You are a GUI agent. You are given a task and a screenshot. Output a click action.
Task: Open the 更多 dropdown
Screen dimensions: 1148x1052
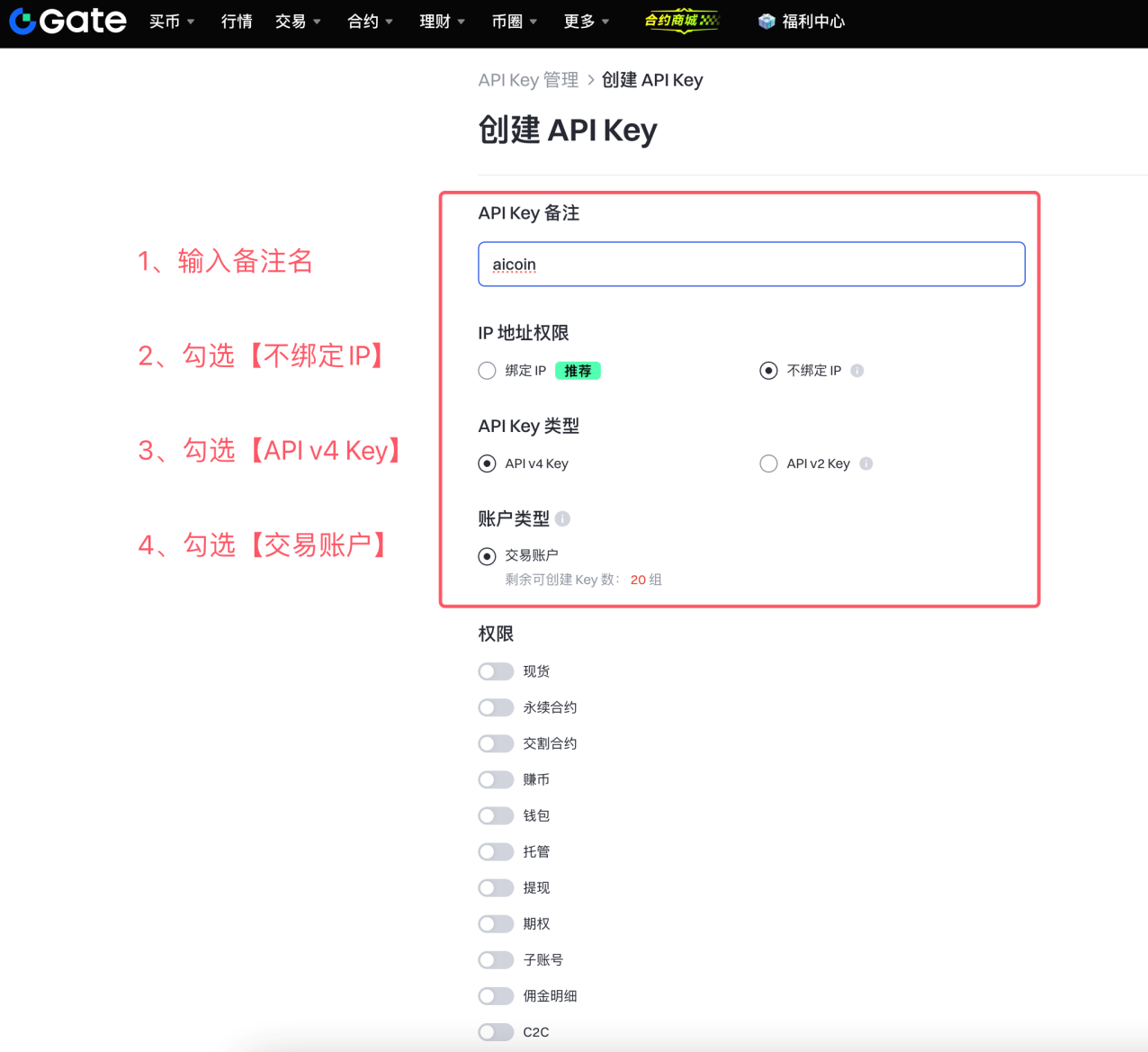pos(579,21)
